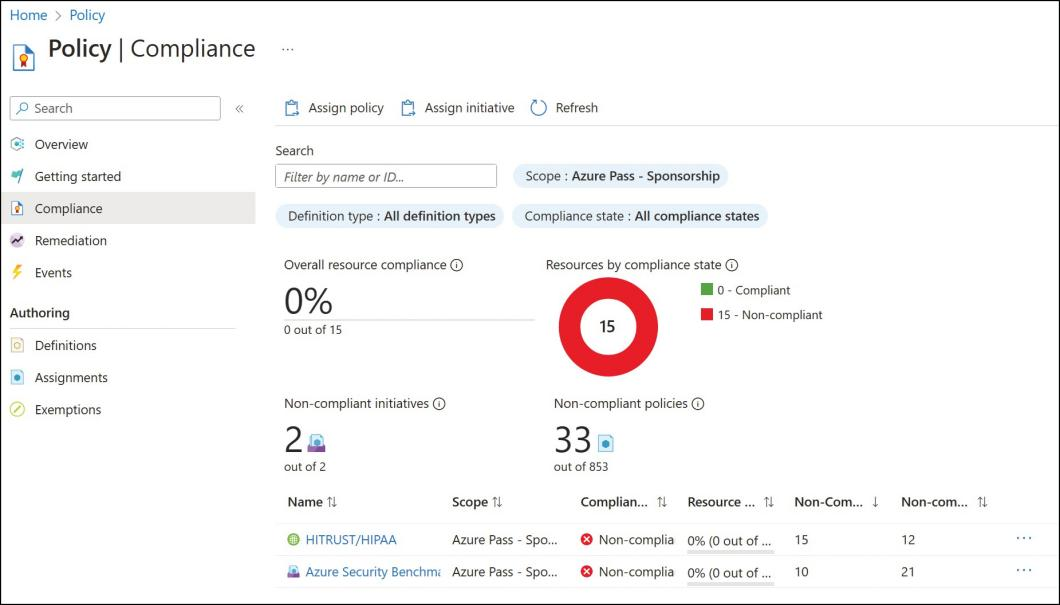Click red non-compliant icon in Azure Security Benchmark row
The image size is (1060, 605).
[587, 572]
